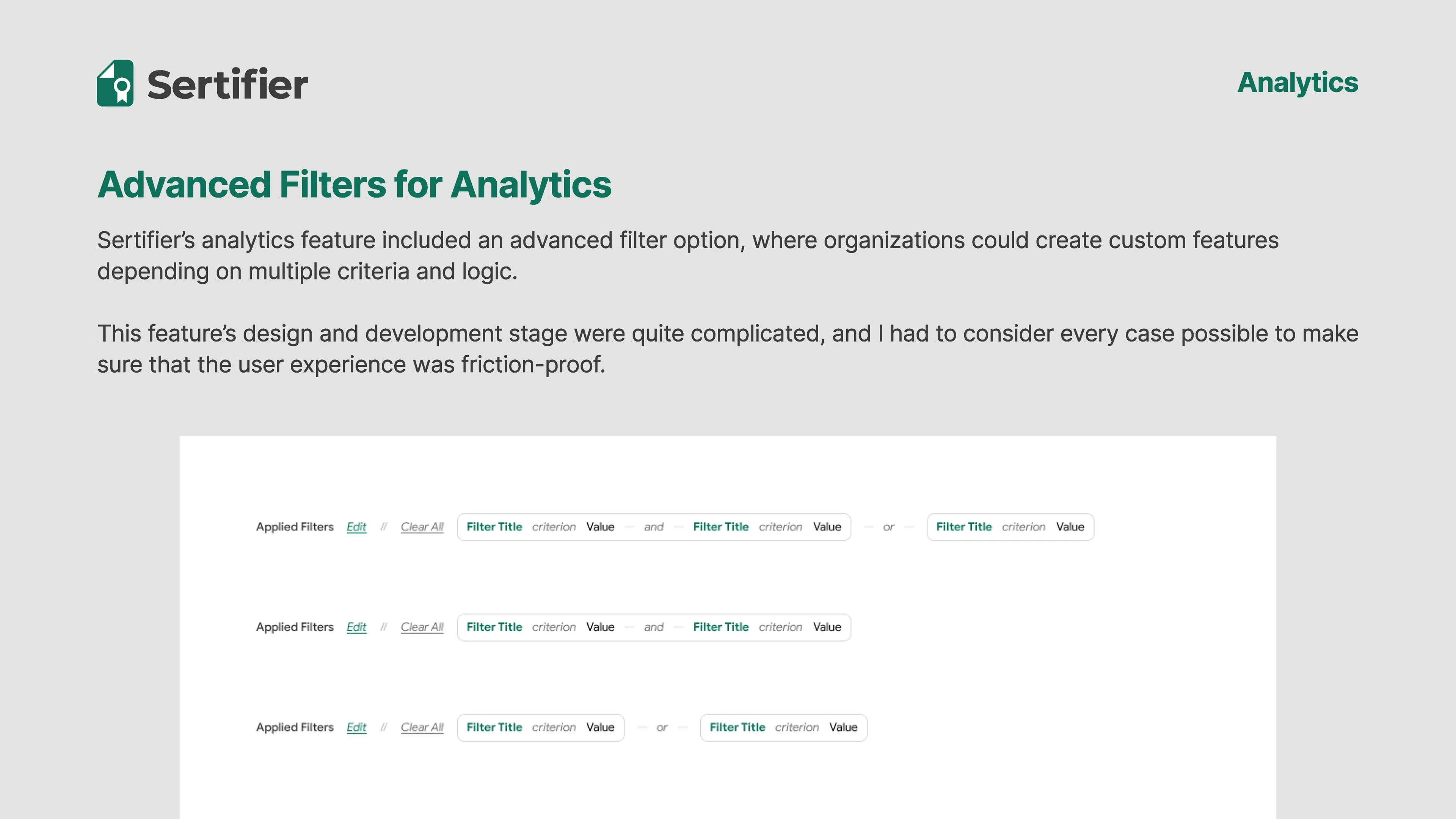Image resolution: width=1456 pixels, height=819 pixels.
Task: Click the green Sertifier certificate logo icon
Action: point(115,84)
